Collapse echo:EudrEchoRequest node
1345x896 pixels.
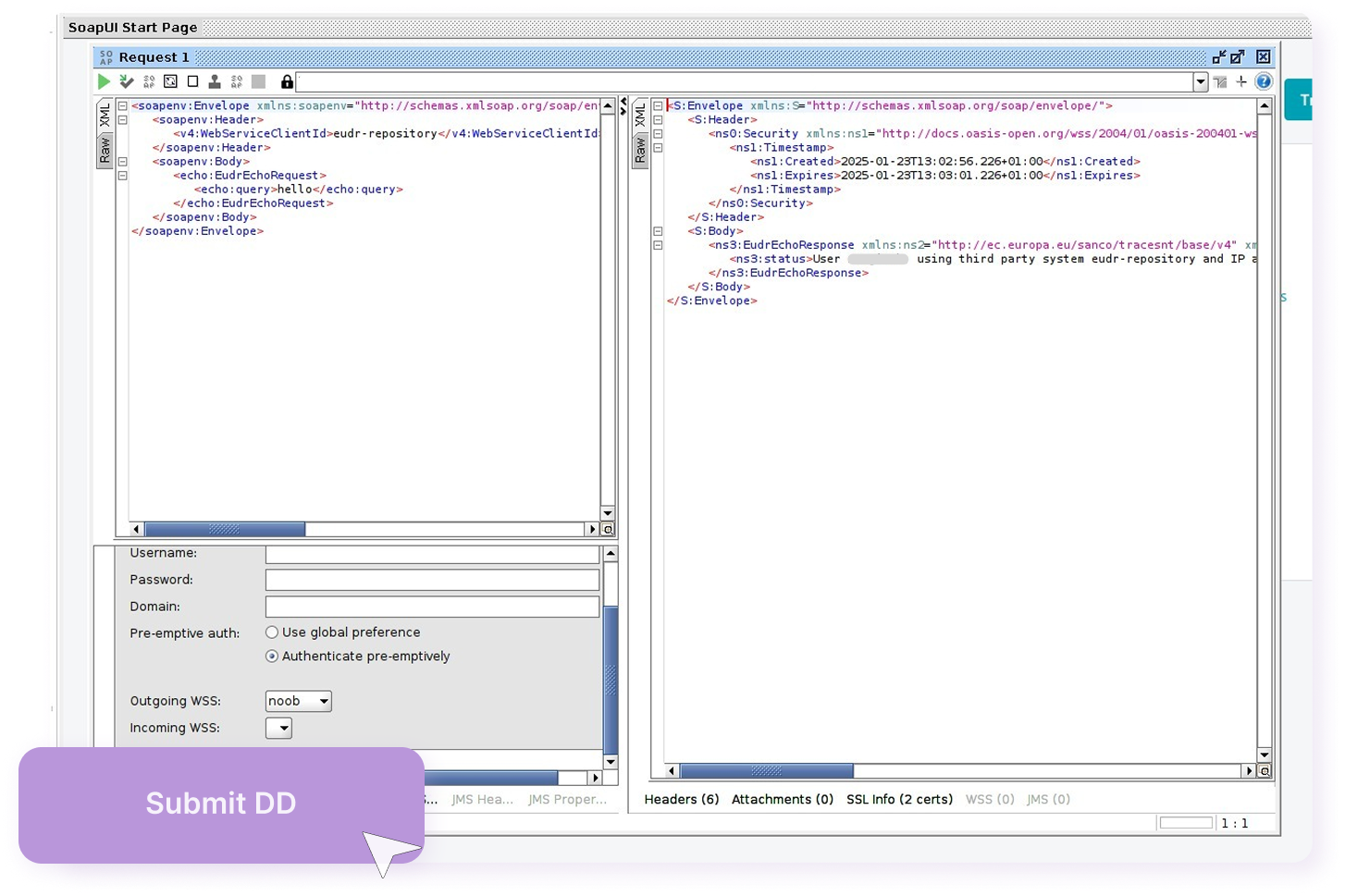[122, 176]
